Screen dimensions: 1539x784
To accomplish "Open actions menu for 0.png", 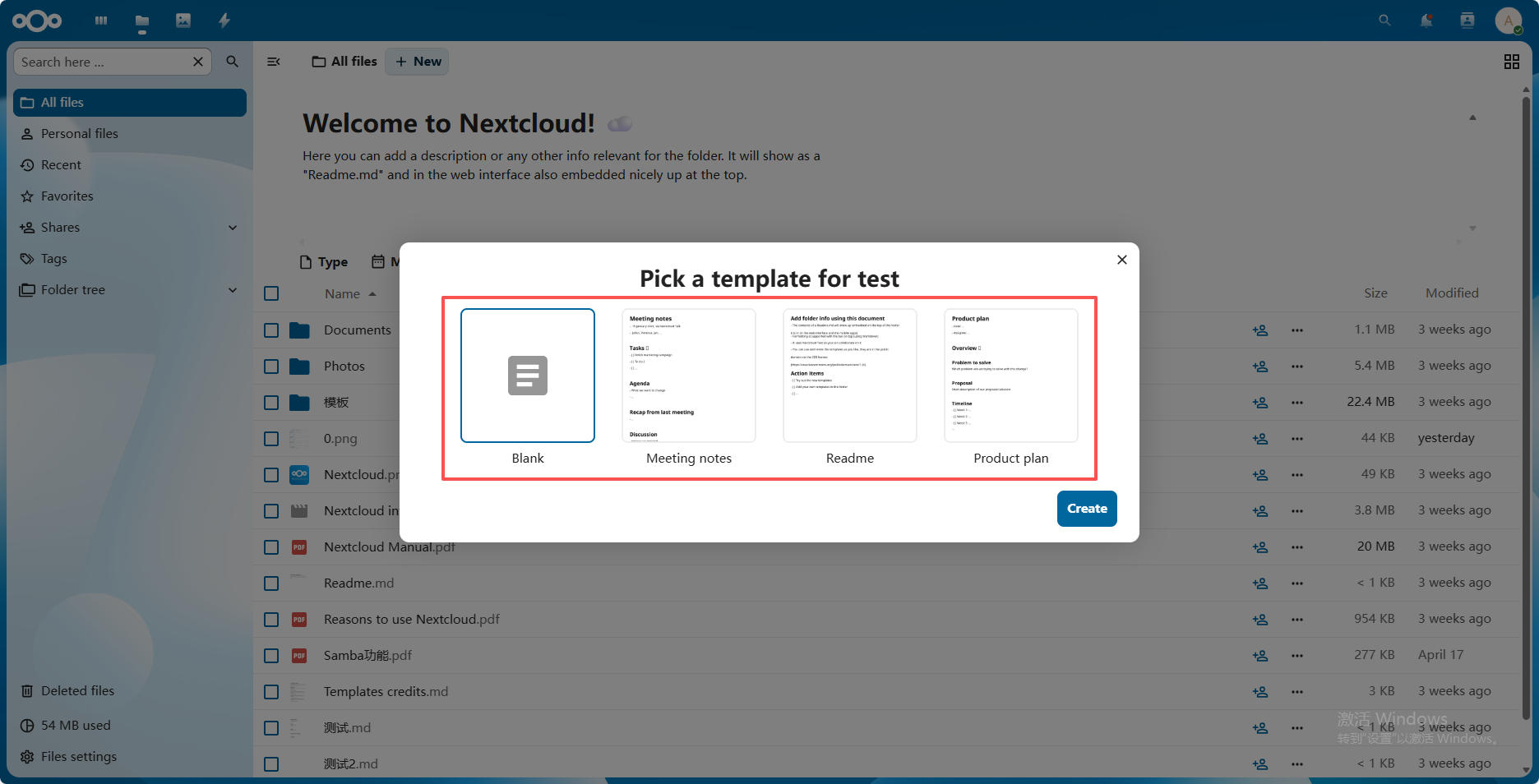I will (1297, 439).
